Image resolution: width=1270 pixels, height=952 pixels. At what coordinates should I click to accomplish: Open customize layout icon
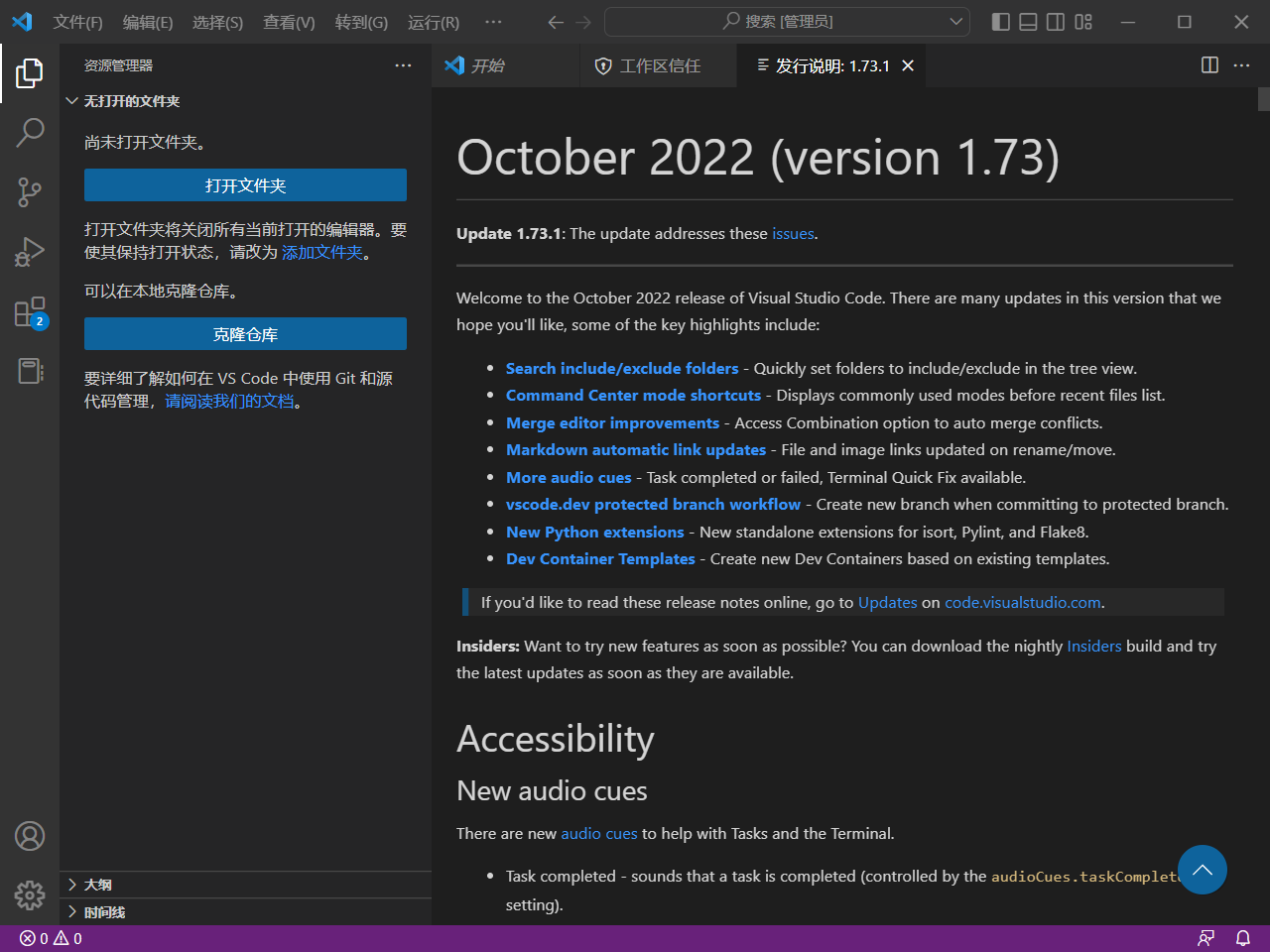click(x=1083, y=22)
